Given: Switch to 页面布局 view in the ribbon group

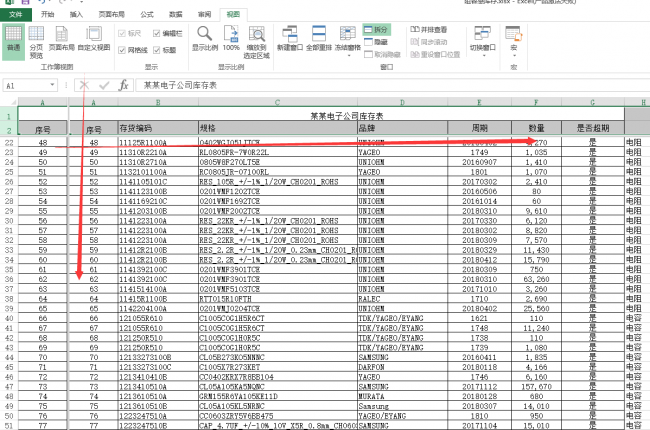Looking at the screenshot, I should click(x=61, y=39).
